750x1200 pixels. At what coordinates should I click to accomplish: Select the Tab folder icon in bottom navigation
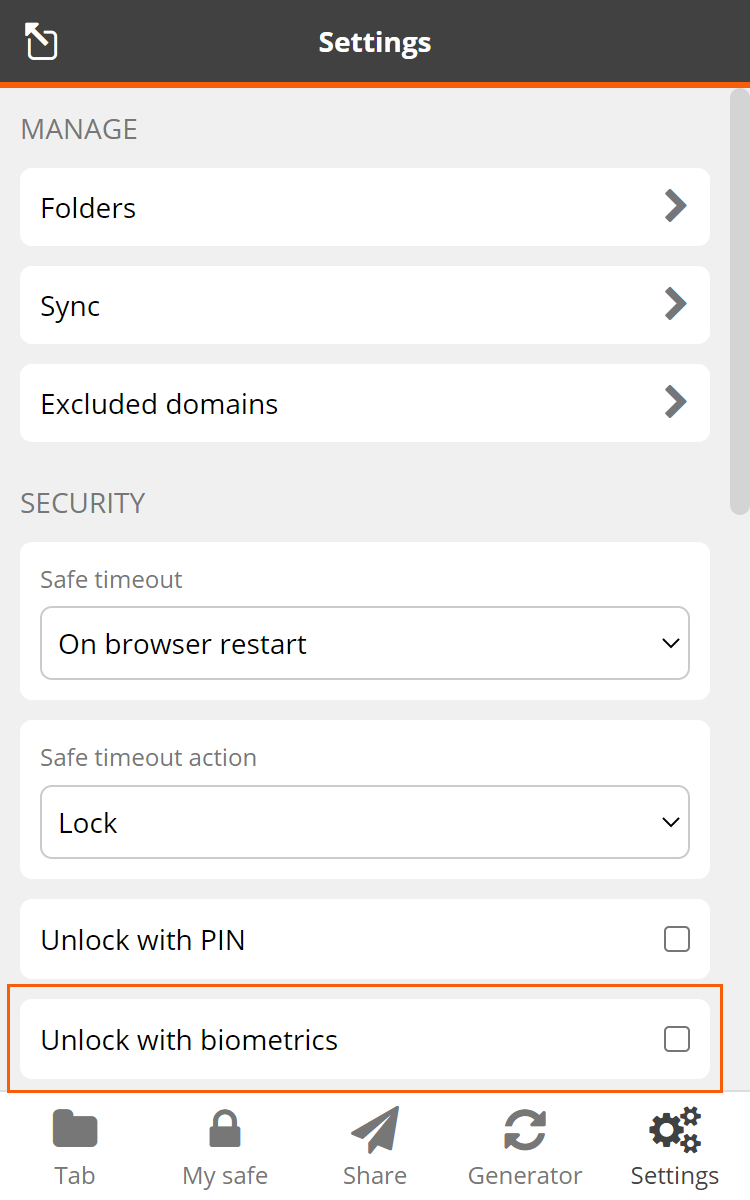(75, 1130)
